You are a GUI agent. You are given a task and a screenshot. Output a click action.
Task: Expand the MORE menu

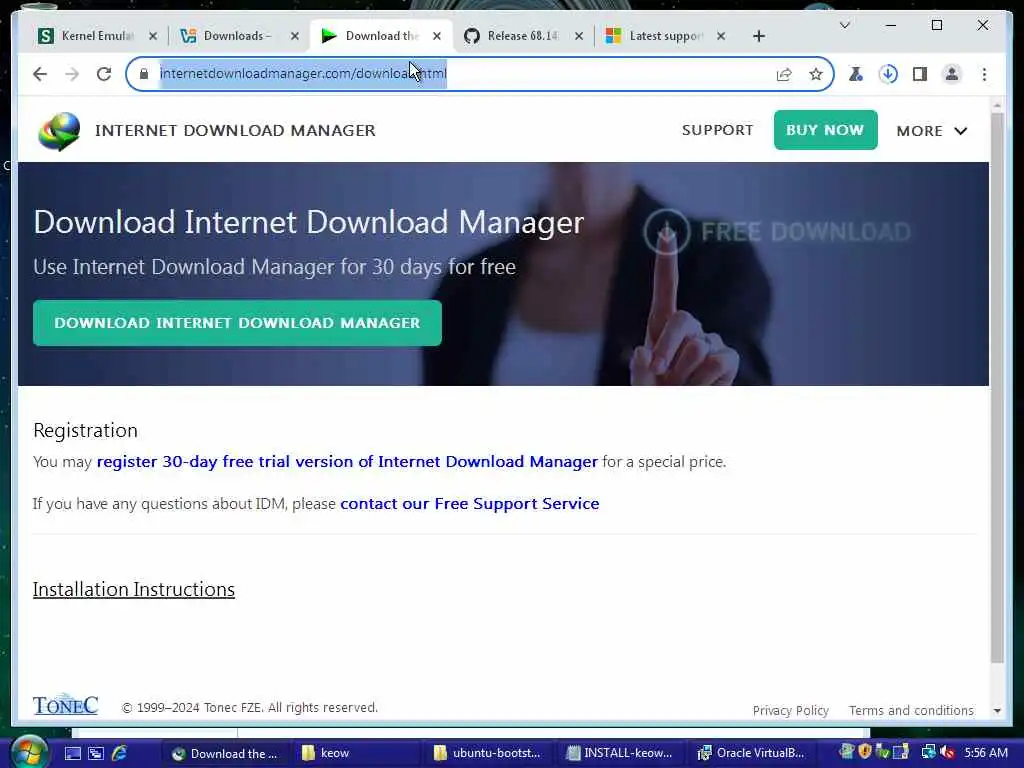[x=931, y=131]
